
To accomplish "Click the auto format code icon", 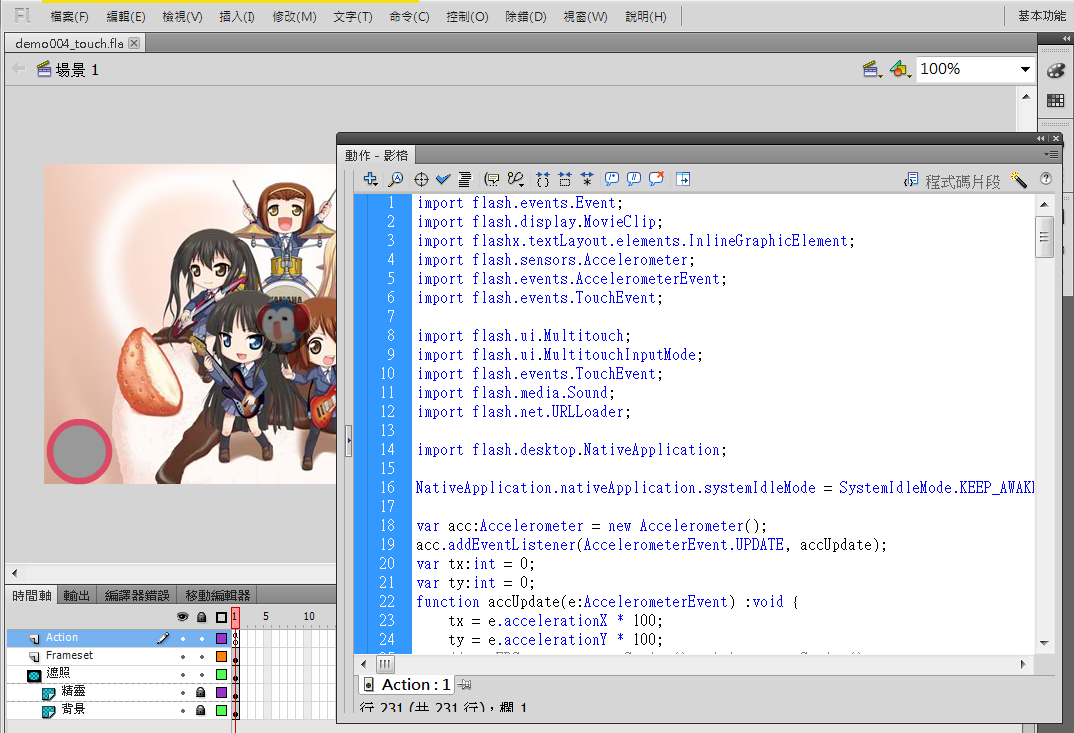I will (x=465, y=179).
